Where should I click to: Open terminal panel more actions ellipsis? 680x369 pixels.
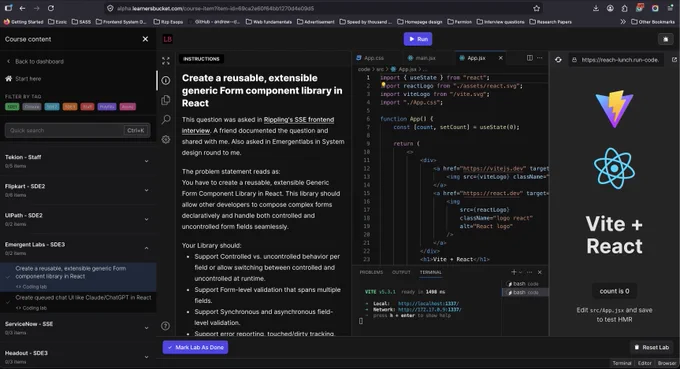(530, 272)
